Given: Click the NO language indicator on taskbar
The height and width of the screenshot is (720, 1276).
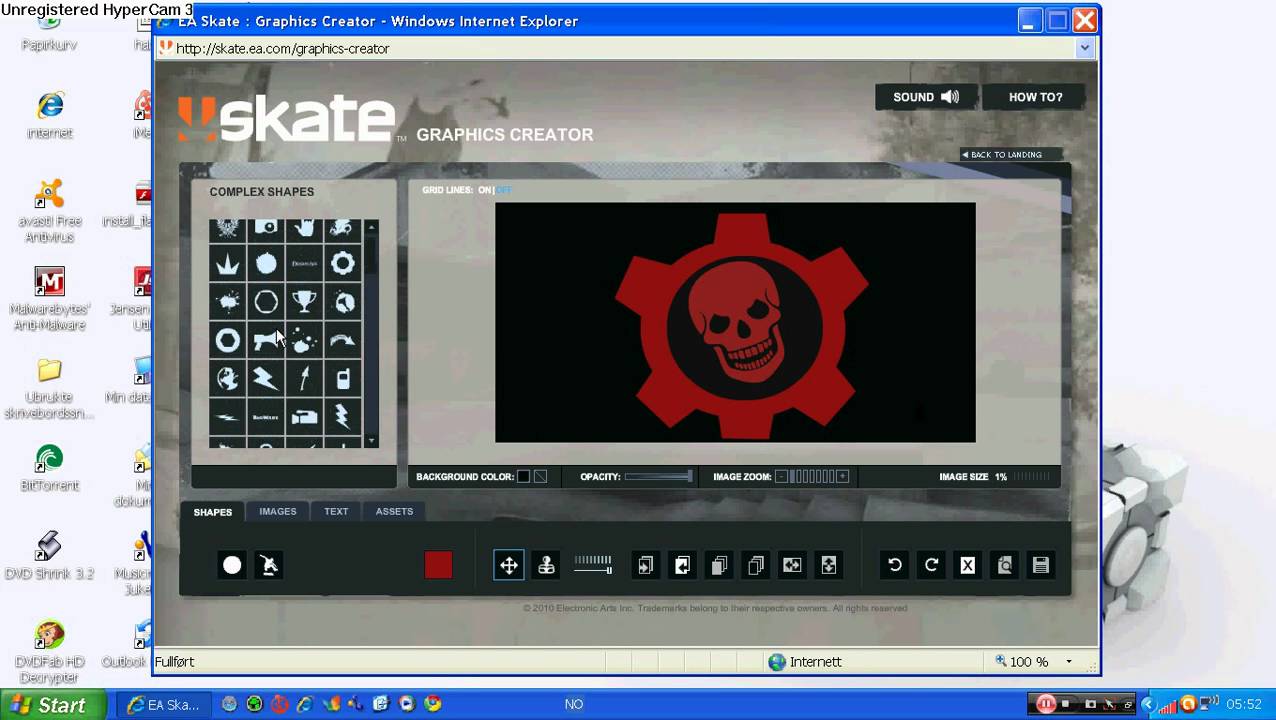Looking at the screenshot, I should pyautogui.click(x=573, y=705).
